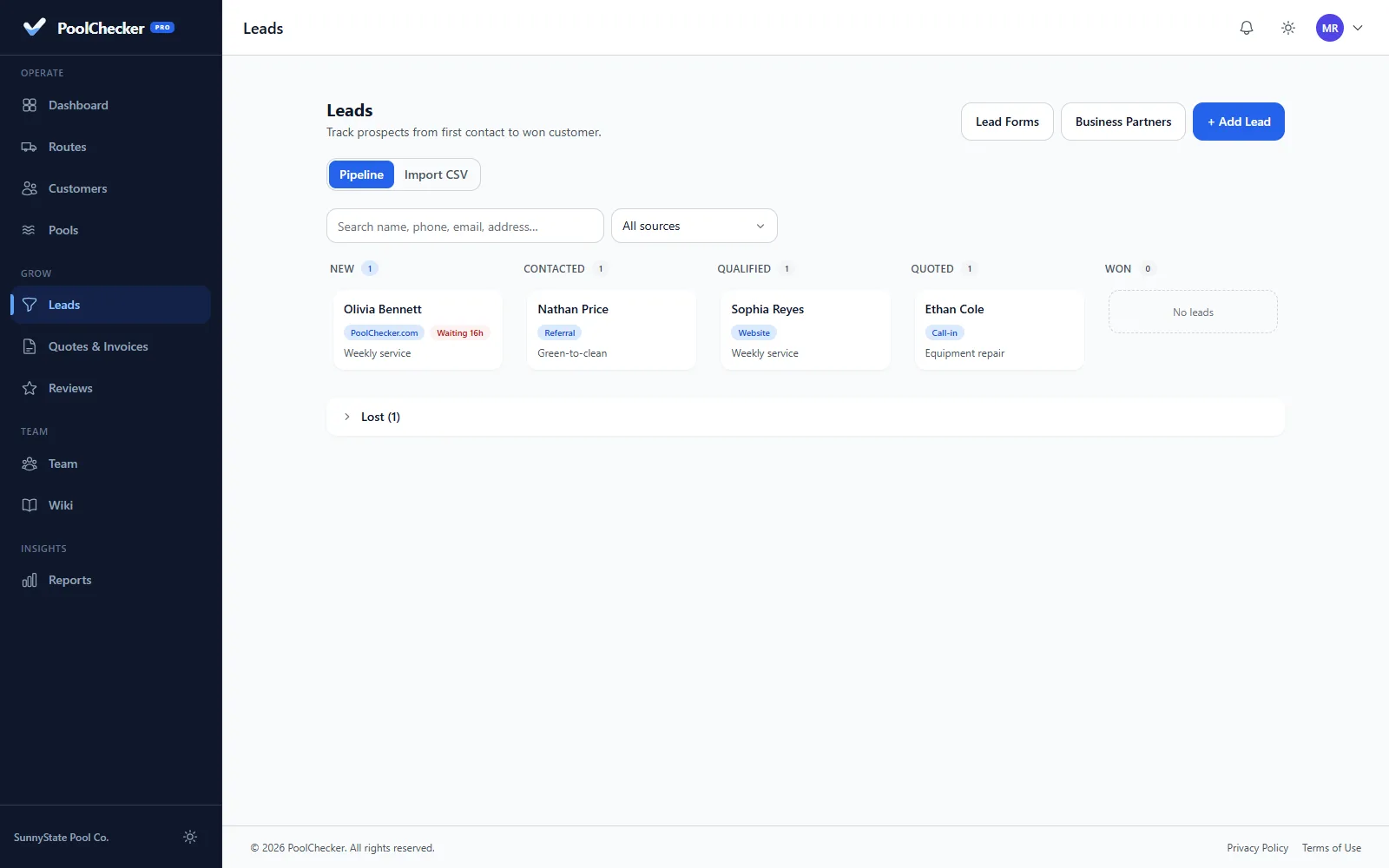Open the Leads funnel icon

pos(30,305)
